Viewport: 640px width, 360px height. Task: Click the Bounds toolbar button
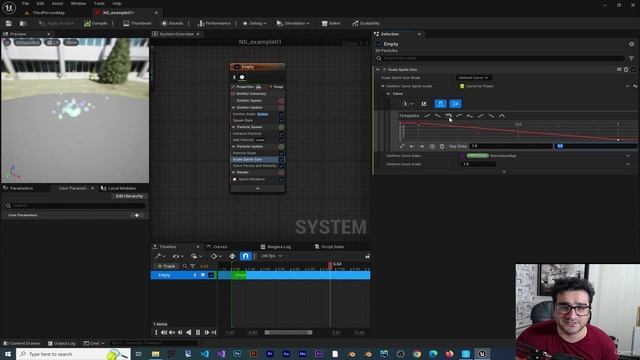[173, 23]
